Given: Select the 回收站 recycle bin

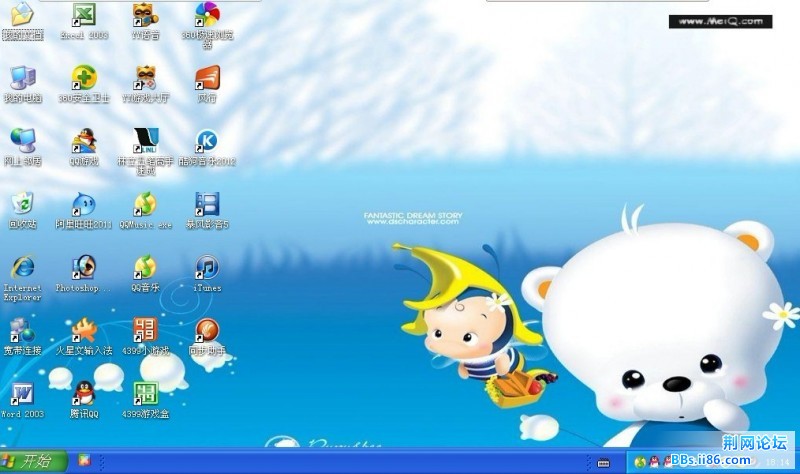Looking at the screenshot, I should pos(22,204).
